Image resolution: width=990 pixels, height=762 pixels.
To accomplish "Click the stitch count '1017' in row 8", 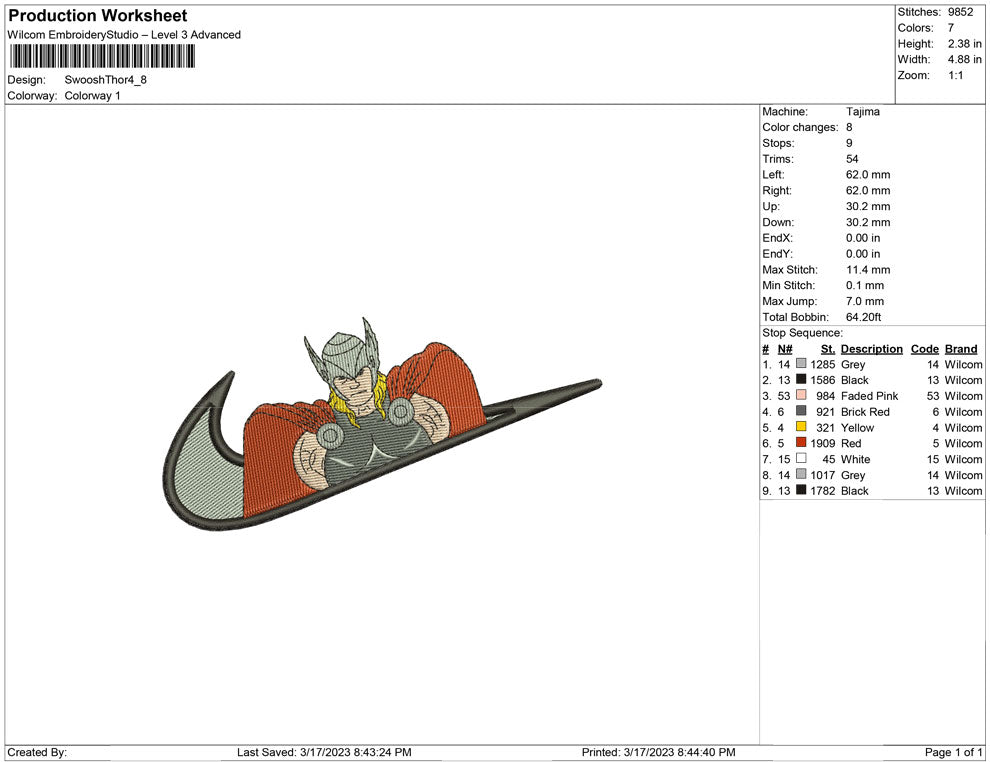I will [823, 475].
